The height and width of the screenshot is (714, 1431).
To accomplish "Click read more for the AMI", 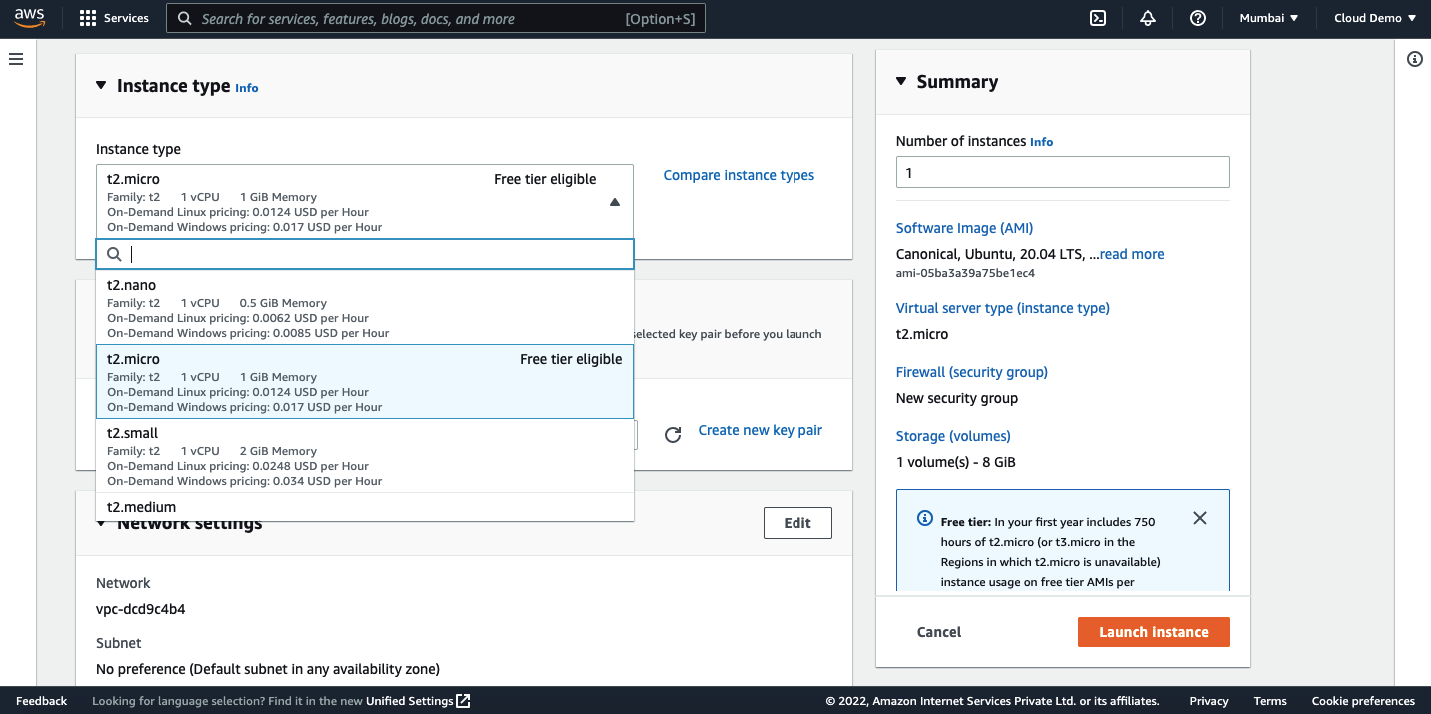I will 1132,254.
